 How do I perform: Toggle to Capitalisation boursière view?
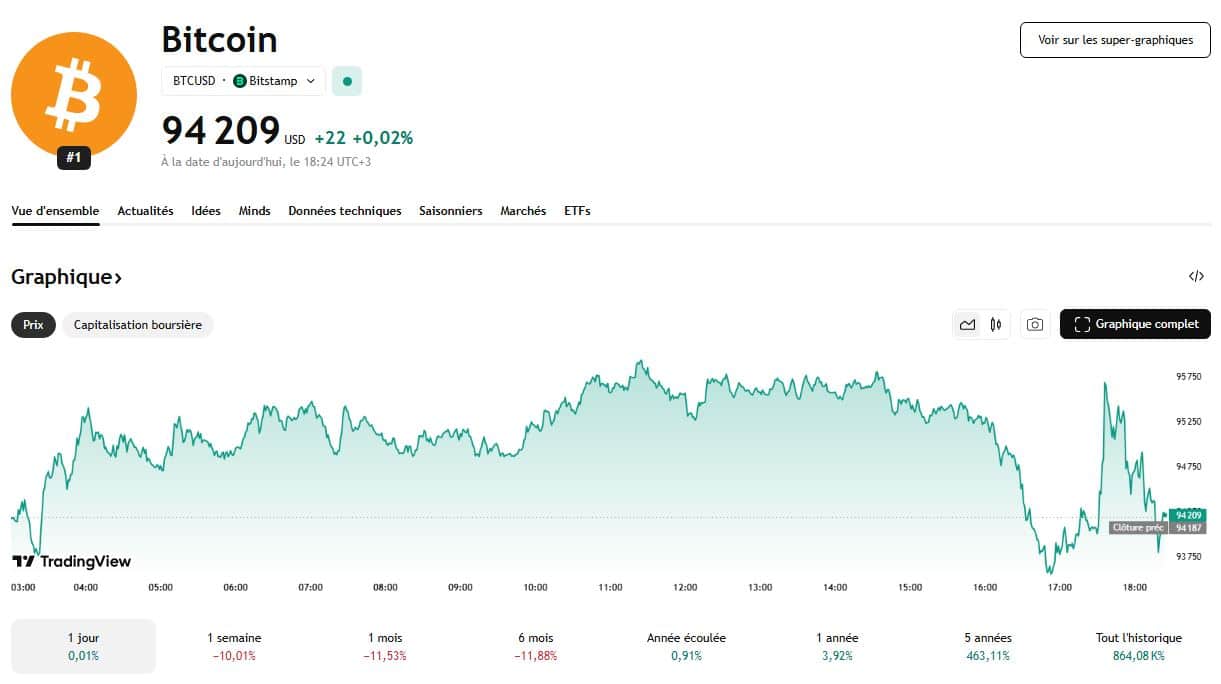pyautogui.click(x=137, y=324)
